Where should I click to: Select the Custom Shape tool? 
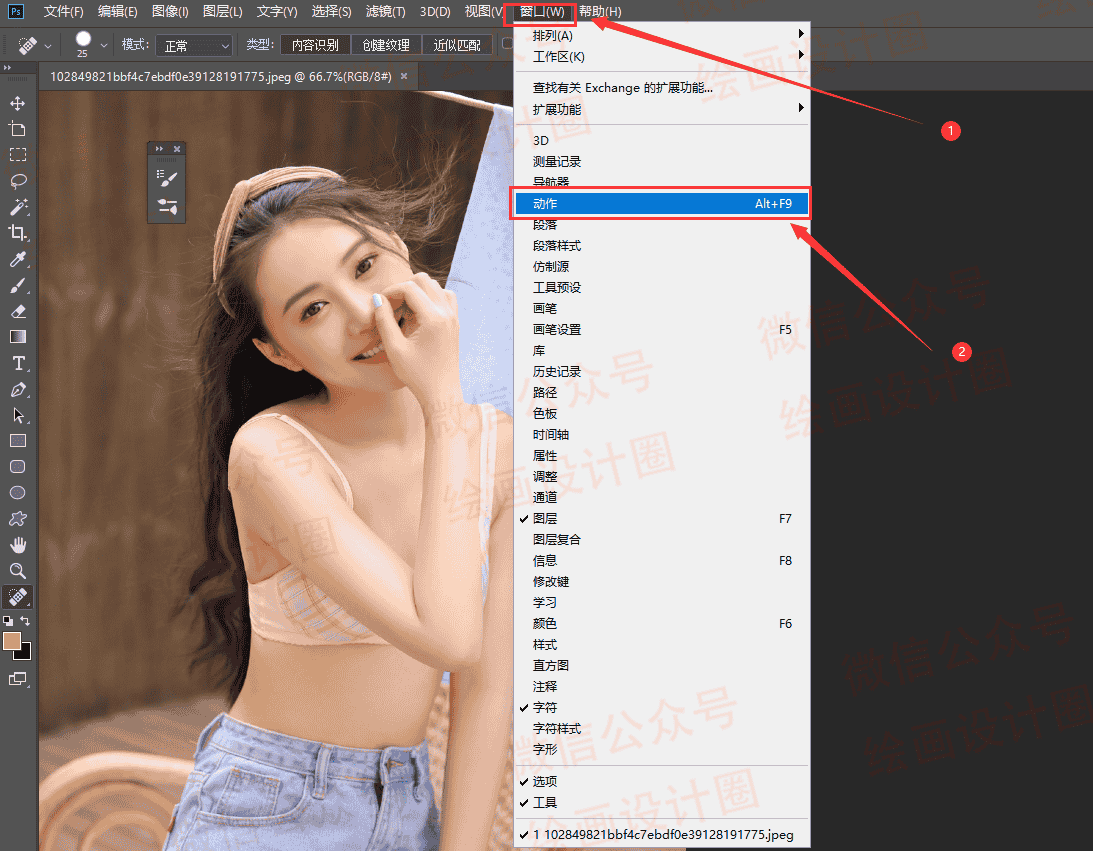(x=17, y=519)
